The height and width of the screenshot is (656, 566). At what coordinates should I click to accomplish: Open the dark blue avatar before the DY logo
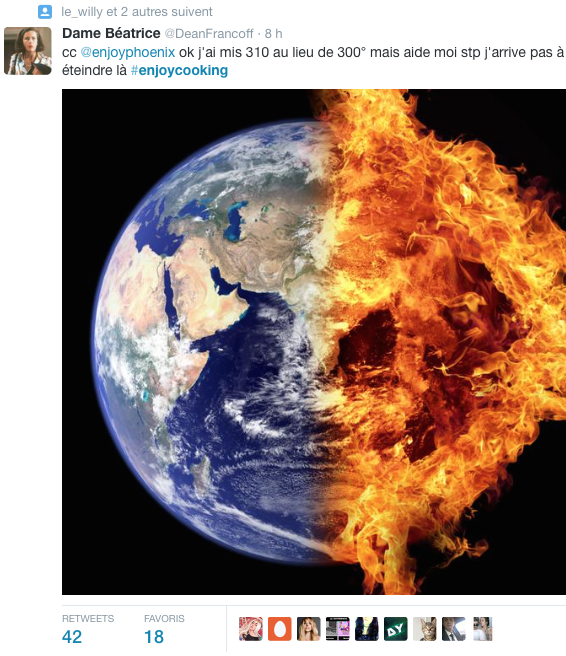[x=367, y=629]
